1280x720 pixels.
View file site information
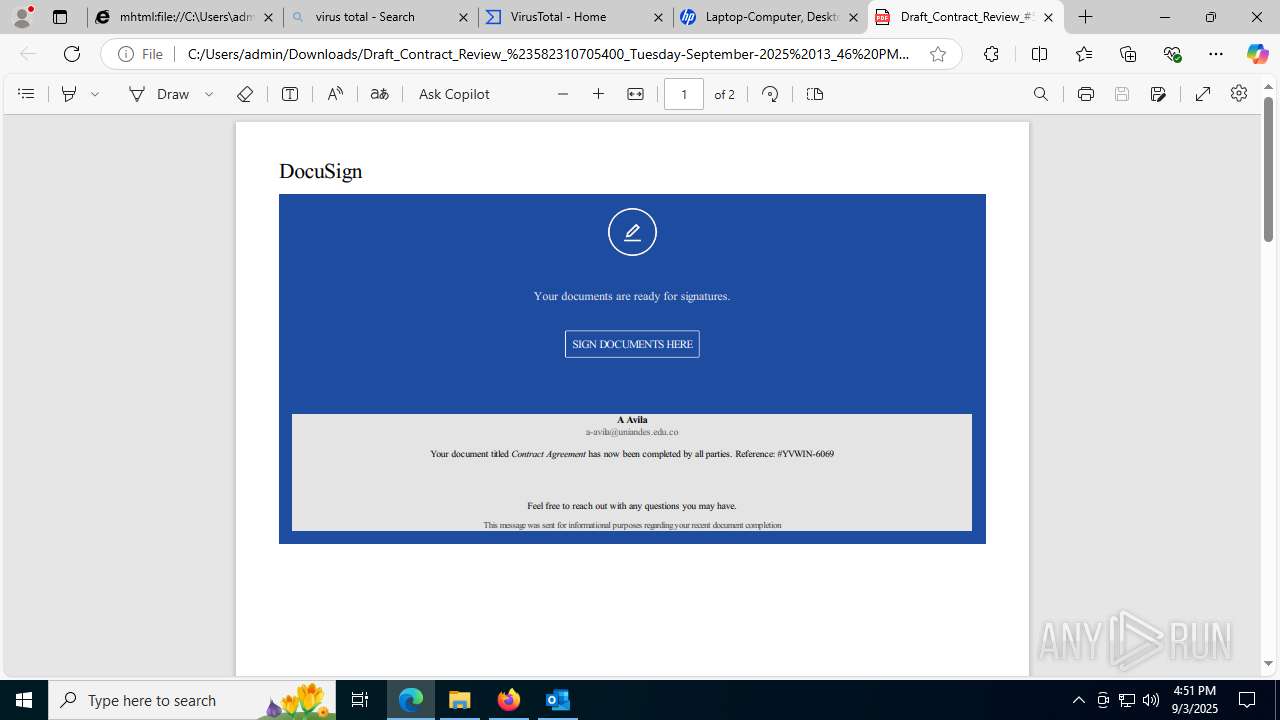(141, 54)
